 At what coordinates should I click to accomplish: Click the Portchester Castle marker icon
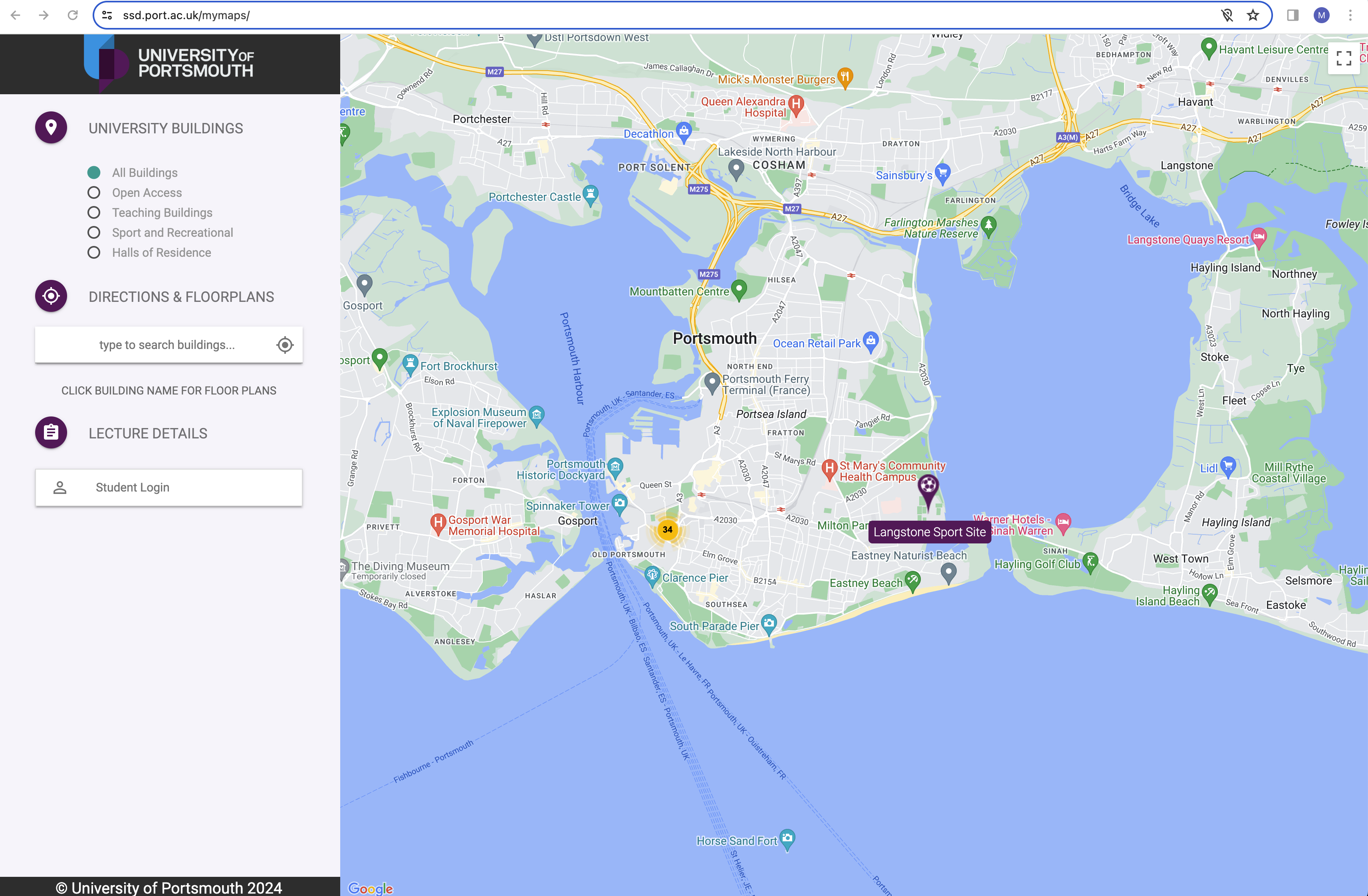pos(590,195)
